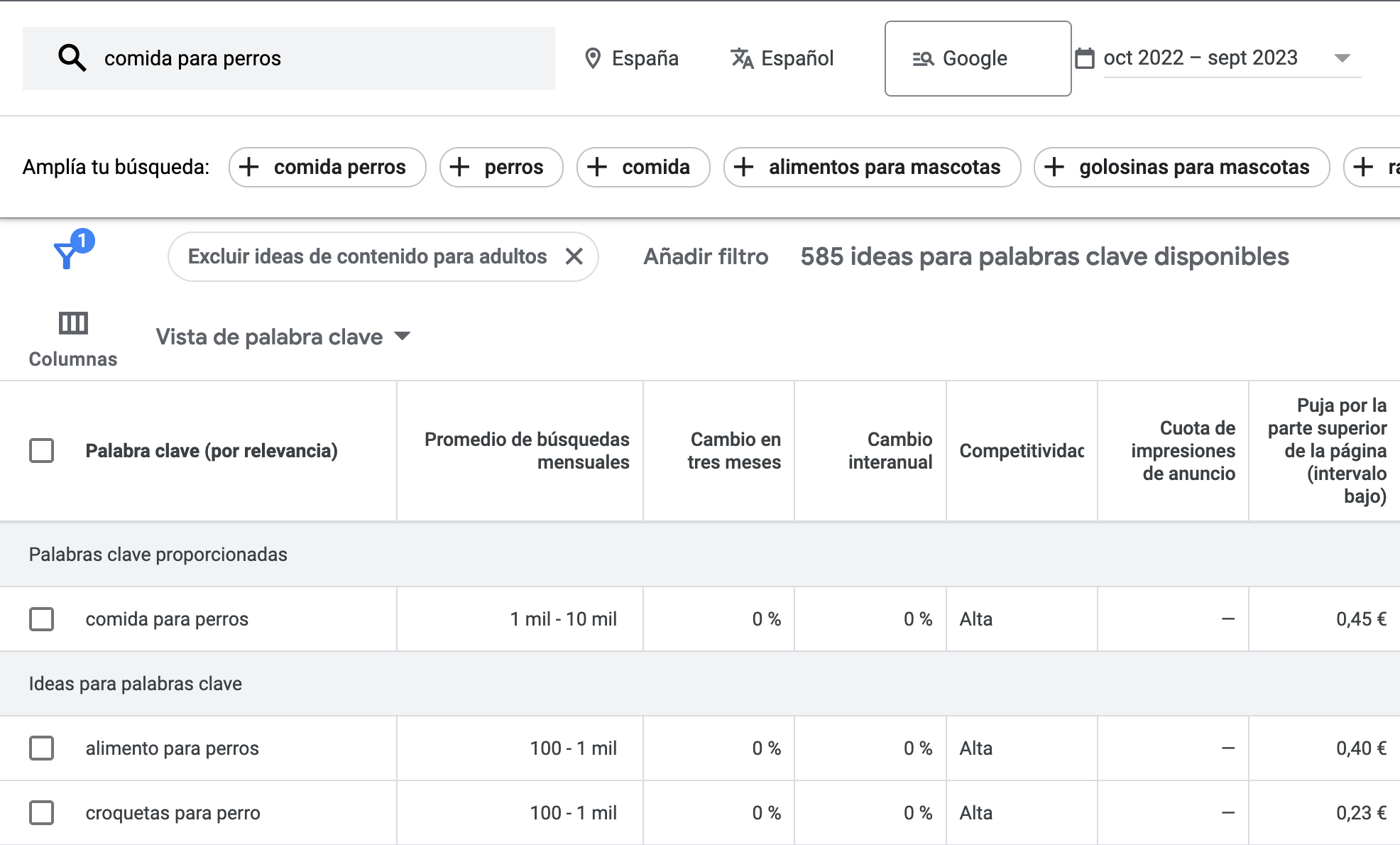The width and height of the screenshot is (1400, 845).
Task: Open the Google platform selector
Action: (978, 58)
